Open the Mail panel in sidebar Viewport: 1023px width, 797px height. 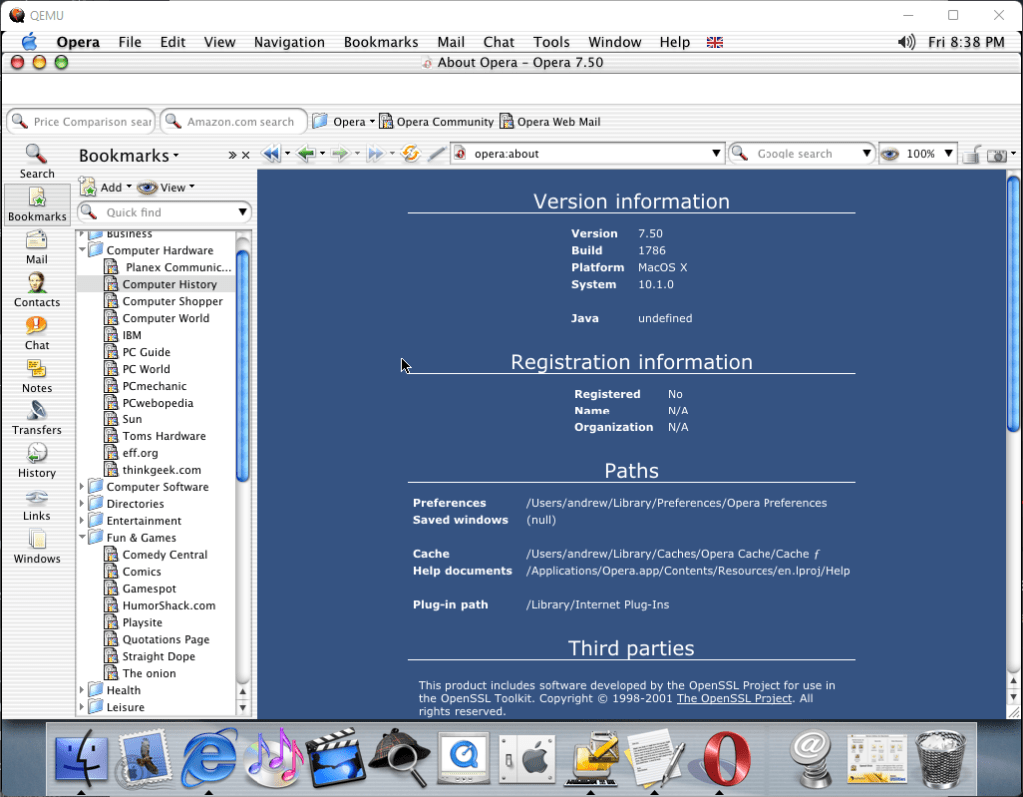click(37, 246)
